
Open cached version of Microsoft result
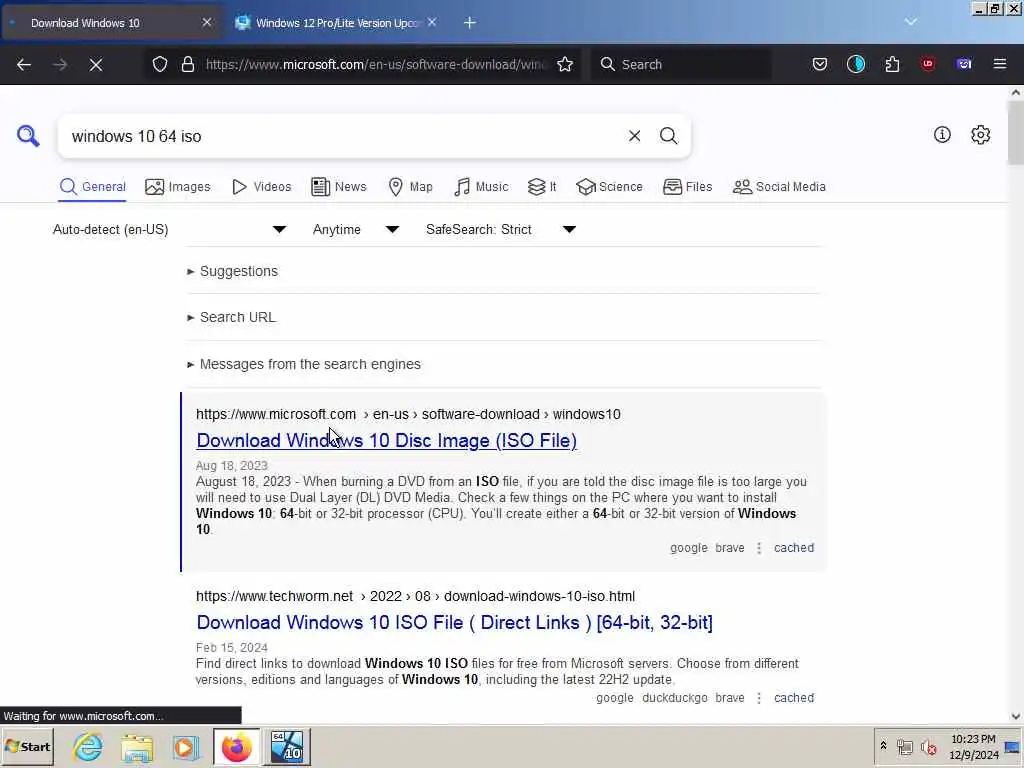[x=794, y=548]
